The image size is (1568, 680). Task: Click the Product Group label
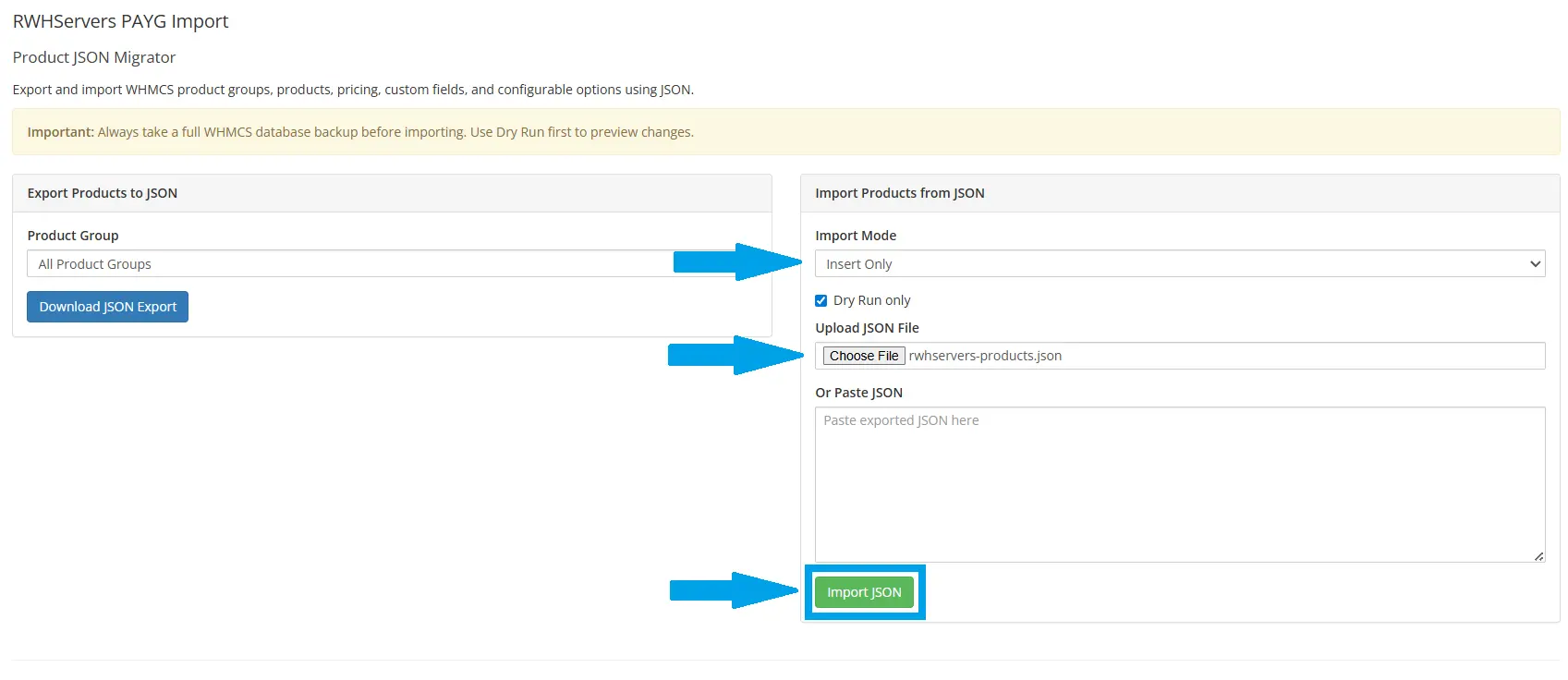[73, 236]
